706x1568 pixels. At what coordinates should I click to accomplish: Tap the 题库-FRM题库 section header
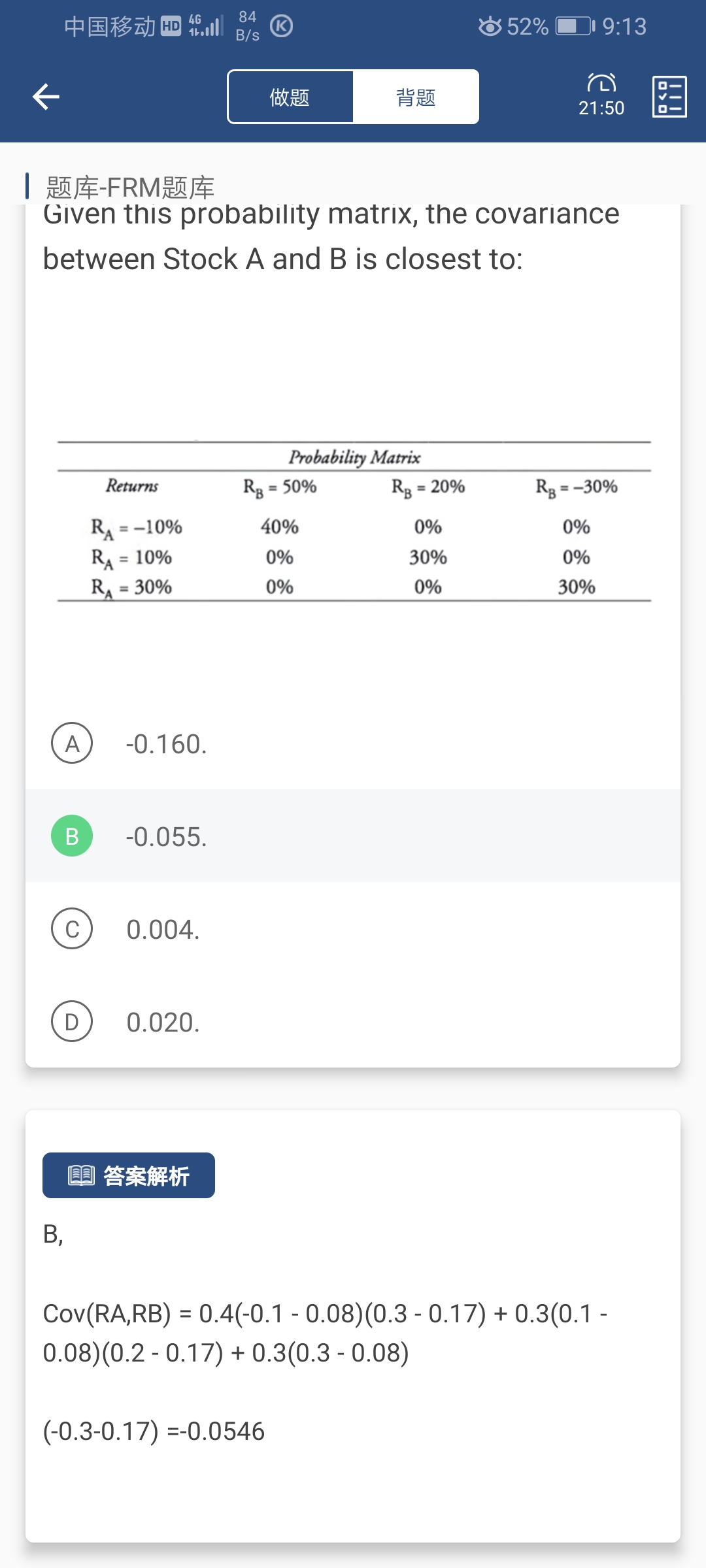(130, 188)
